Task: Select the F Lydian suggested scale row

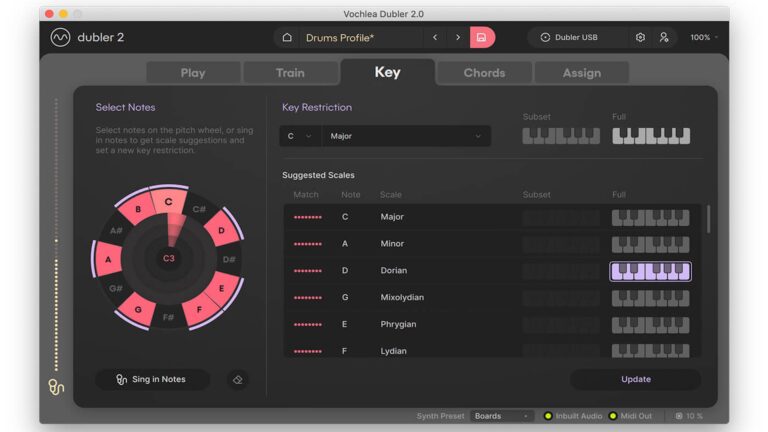Action: point(492,349)
